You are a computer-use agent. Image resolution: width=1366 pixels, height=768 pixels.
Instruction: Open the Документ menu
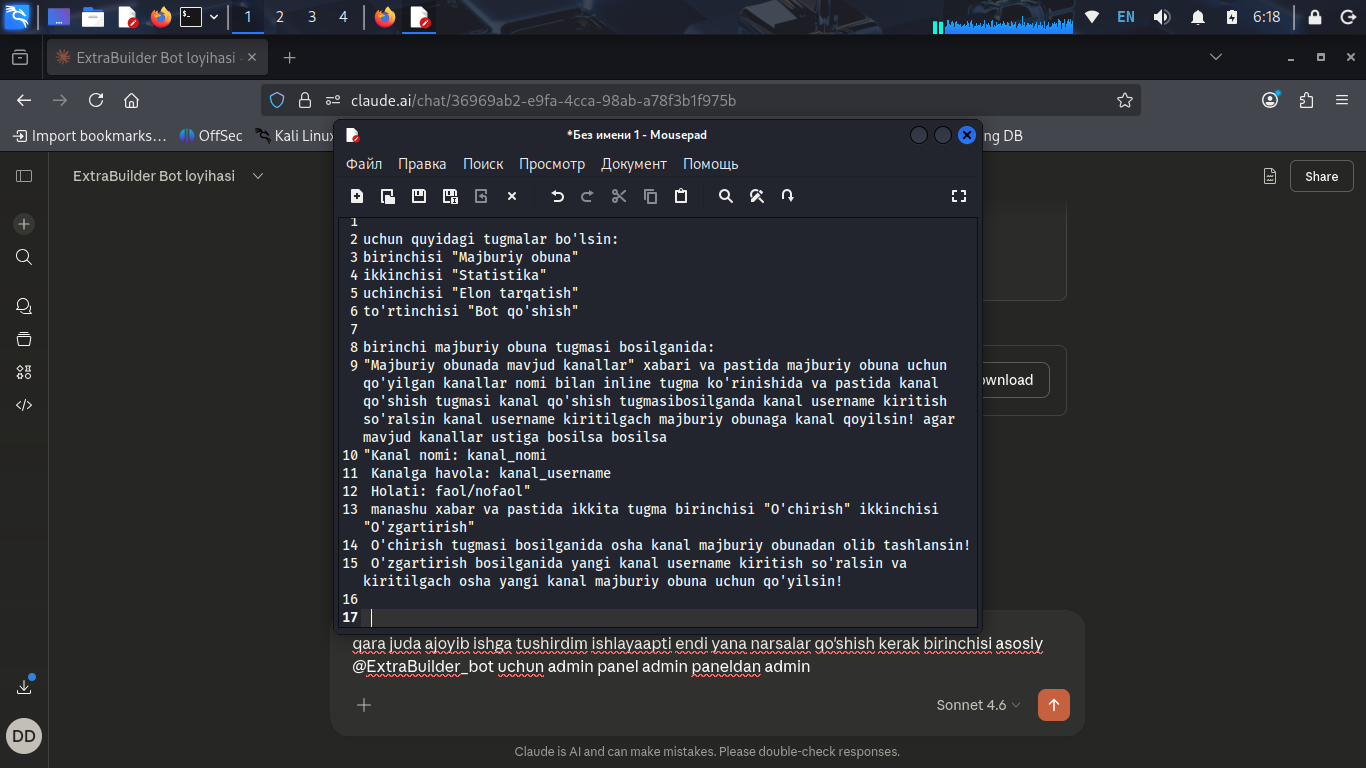point(633,164)
